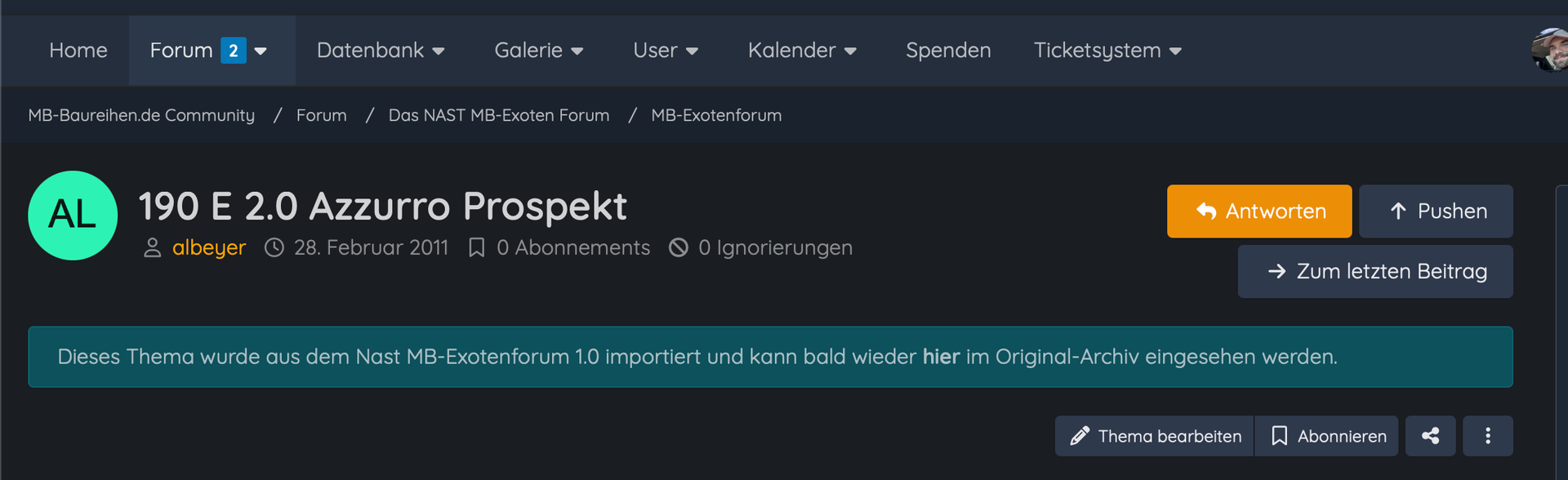Open the user profile picture in navbar
This screenshot has width=1568, height=480.
[x=1551, y=51]
